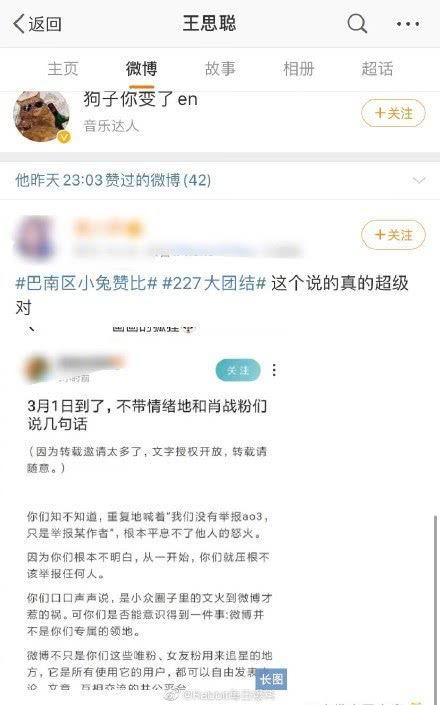The image size is (440, 705).
Task: Expand the liked weibo chevron dropdown
Action: pos(418,180)
